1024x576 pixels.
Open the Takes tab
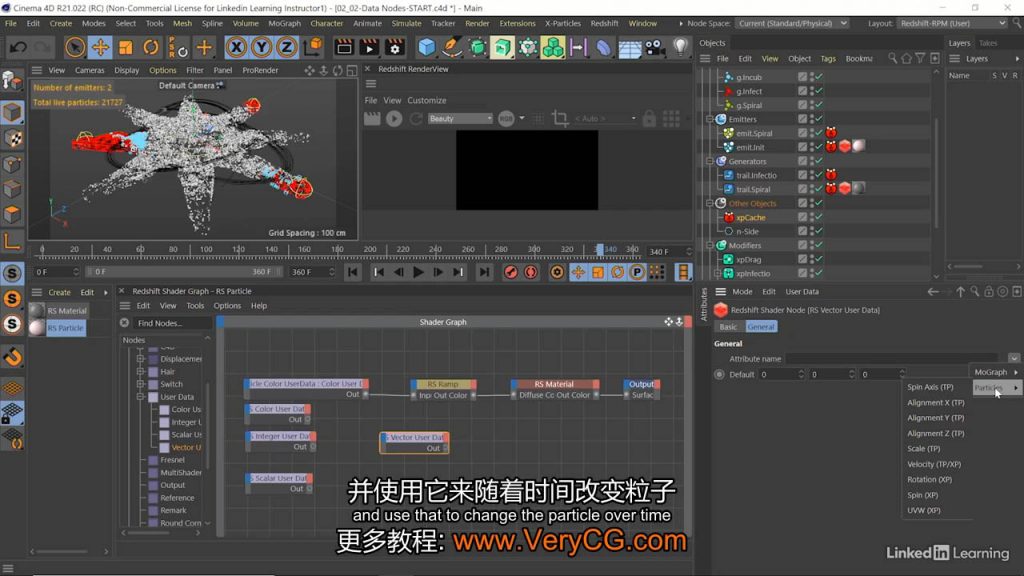tap(988, 43)
